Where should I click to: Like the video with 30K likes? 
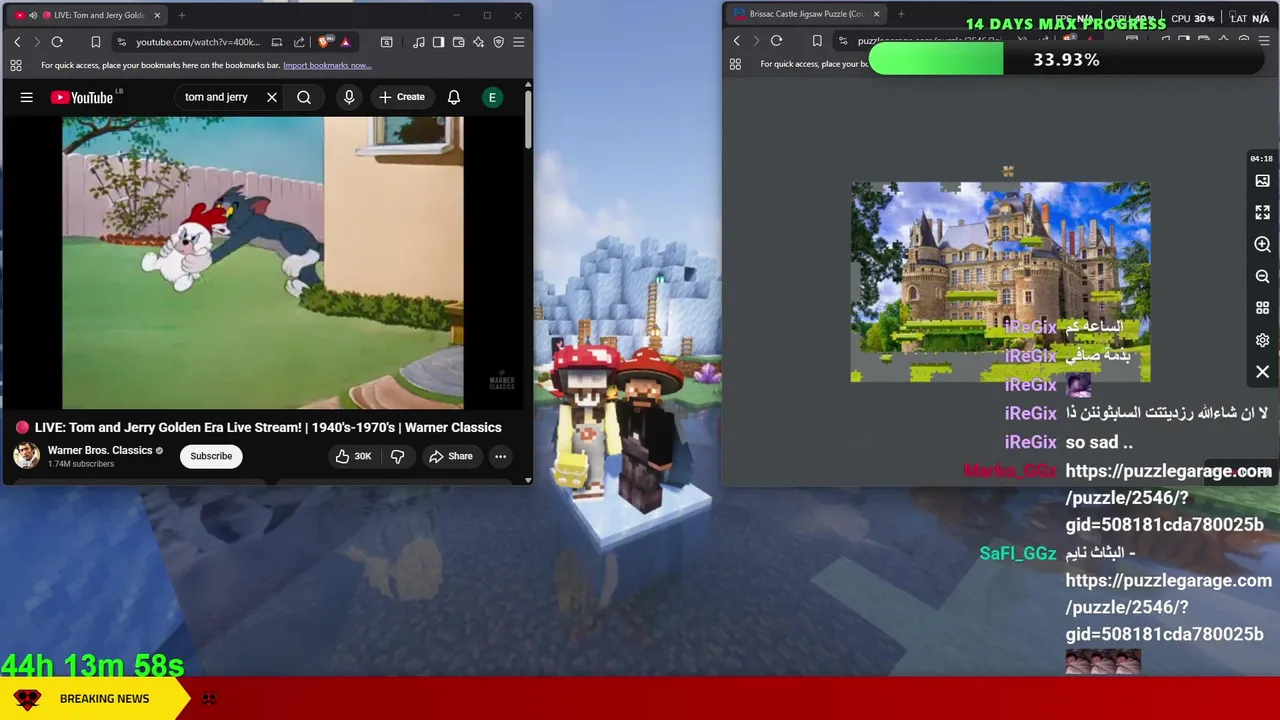[x=353, y=456]
